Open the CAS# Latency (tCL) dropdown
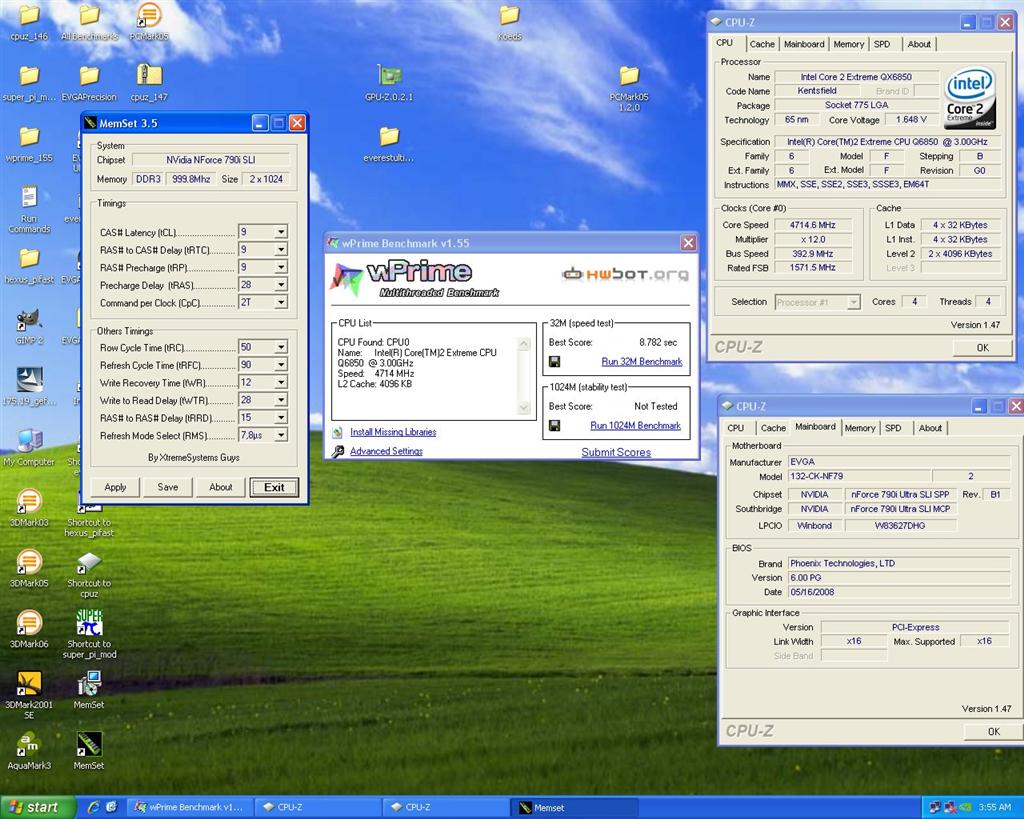 tap(281, 232)
